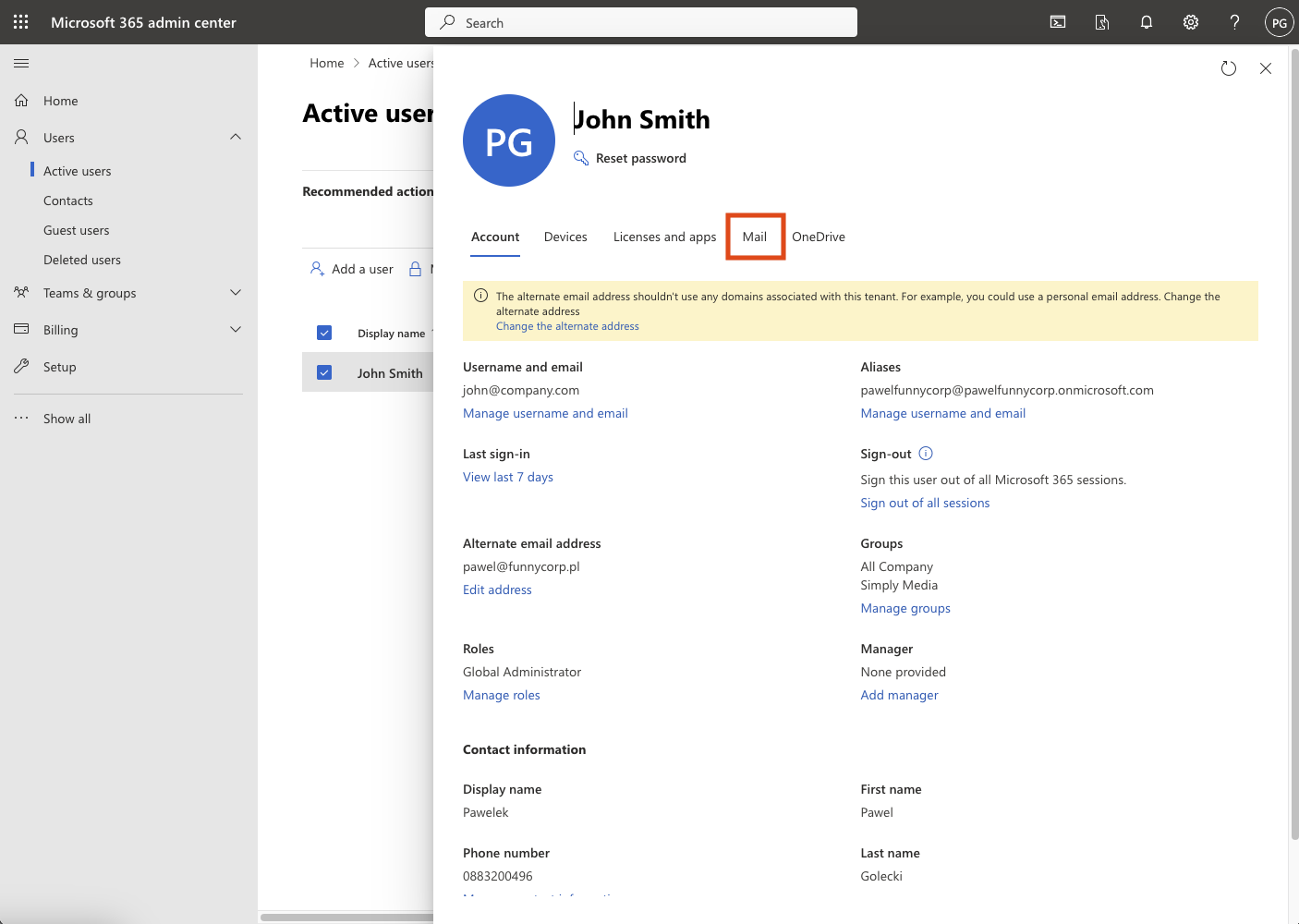Select Contacts in sidebar

pos(68,201)
